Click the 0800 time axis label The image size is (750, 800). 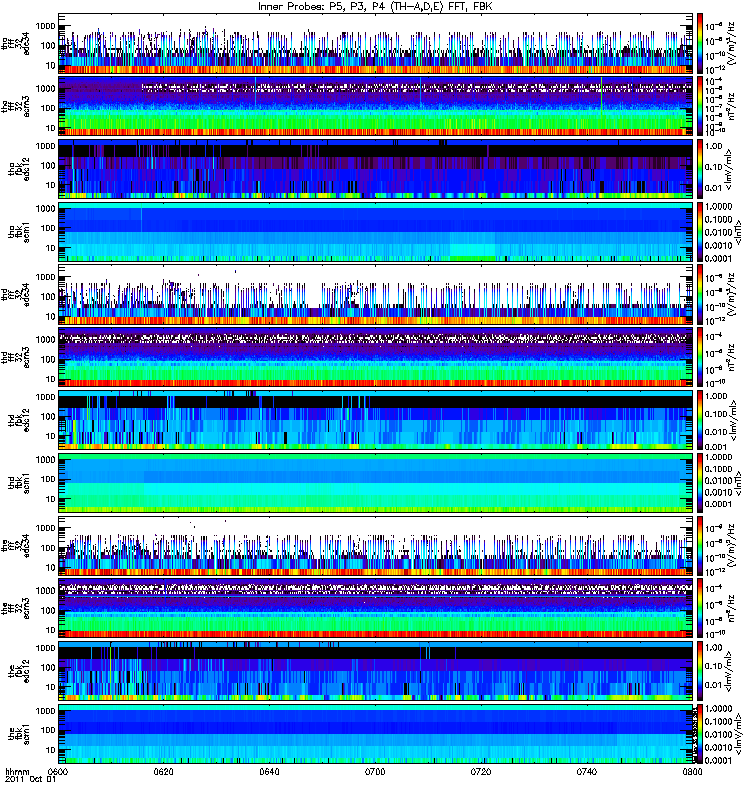pyautogui.click(x=692, y=772)
